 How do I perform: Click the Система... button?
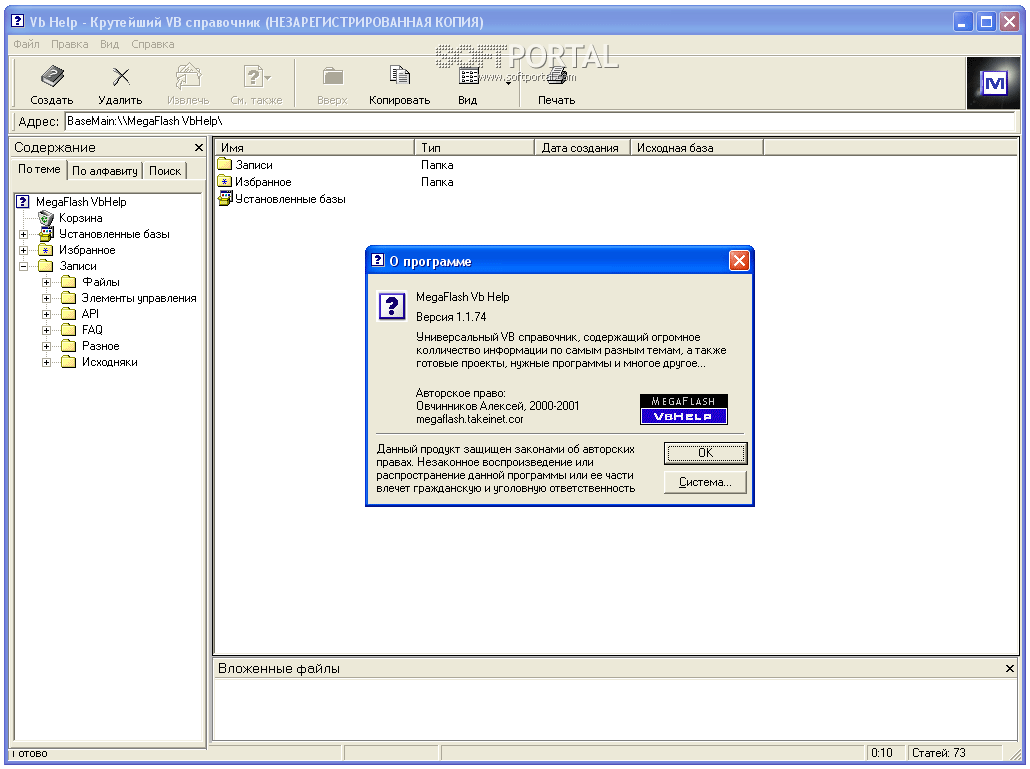pos(705,482)
